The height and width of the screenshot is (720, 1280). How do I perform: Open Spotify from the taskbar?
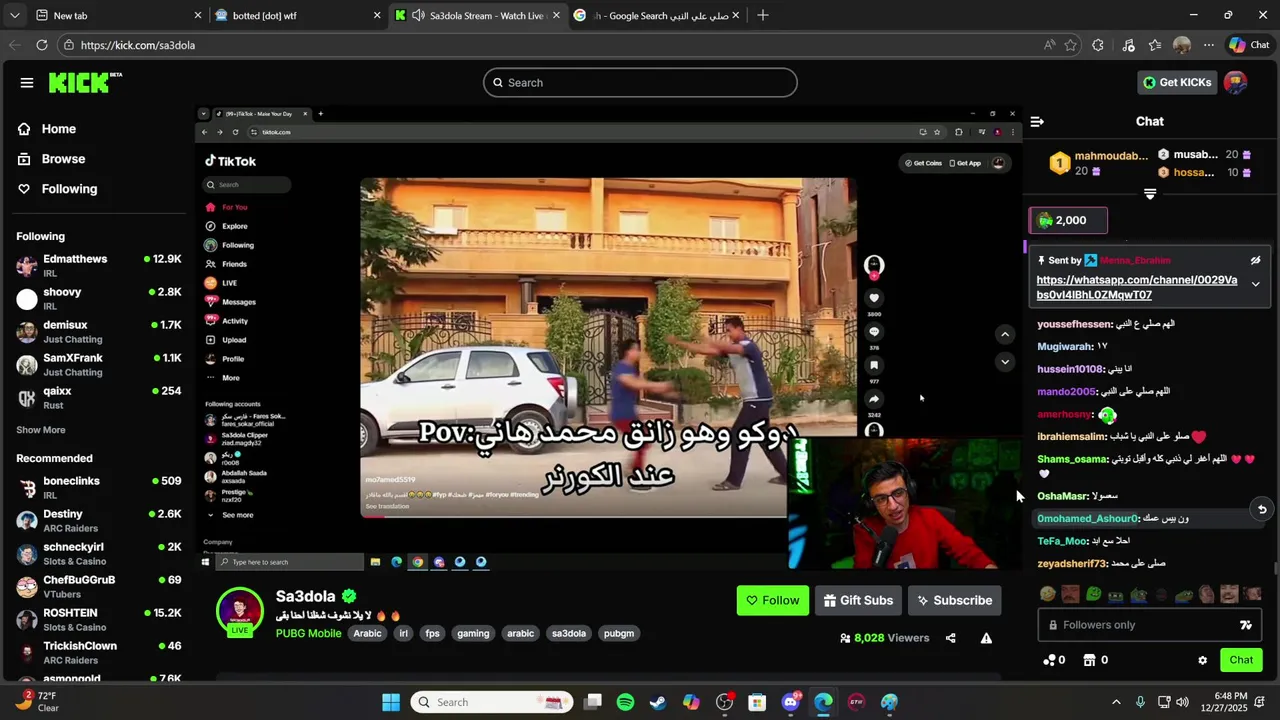[x=625, y=702]
